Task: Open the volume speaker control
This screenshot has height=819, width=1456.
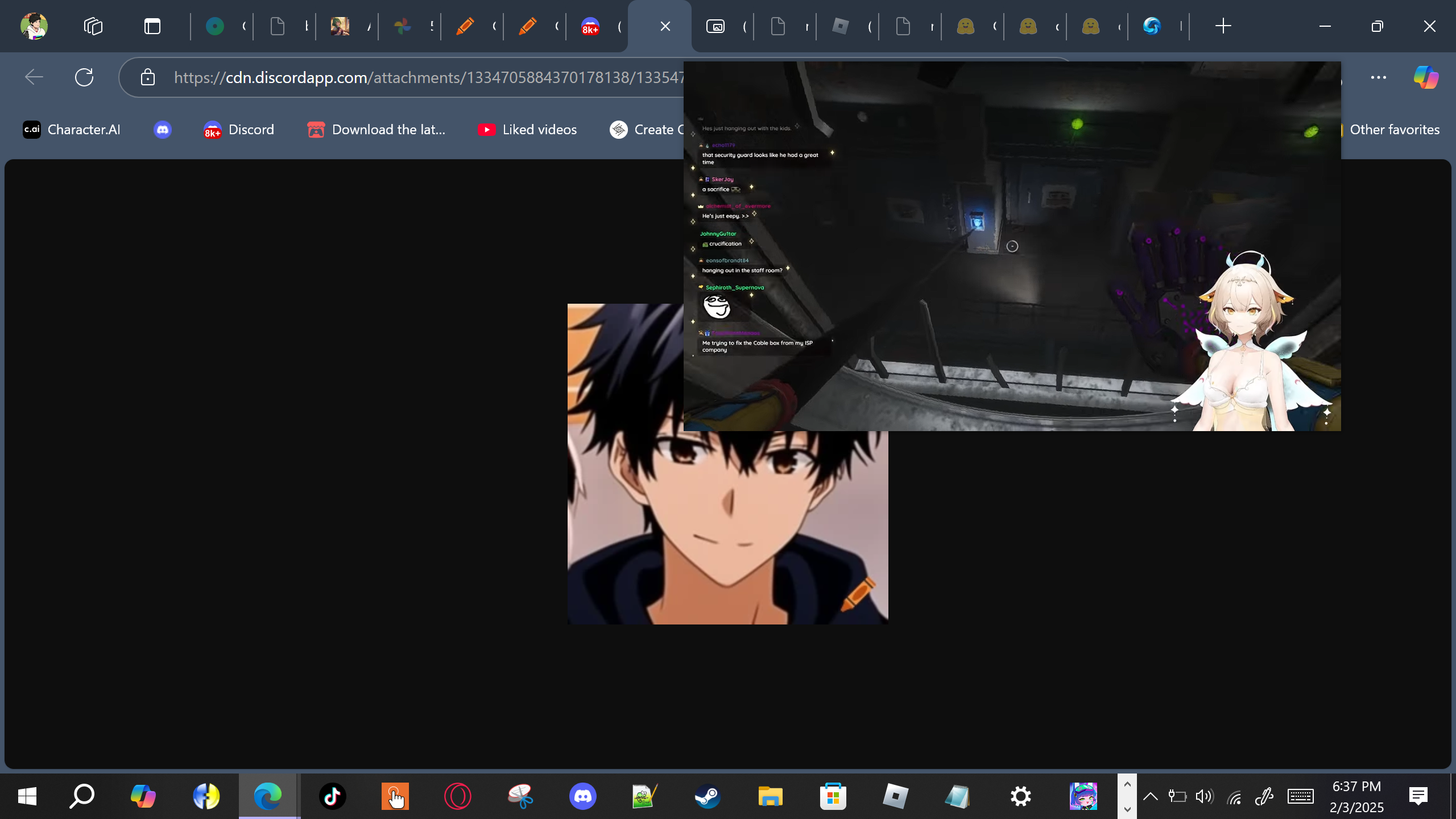Action: pos(1205,796)
